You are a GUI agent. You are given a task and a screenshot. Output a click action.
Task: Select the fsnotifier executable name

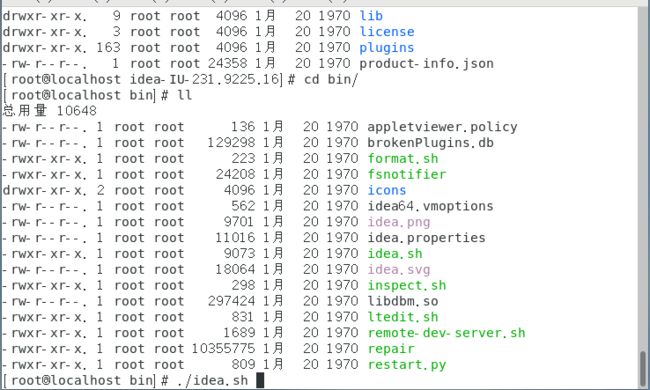pos(407,174)
